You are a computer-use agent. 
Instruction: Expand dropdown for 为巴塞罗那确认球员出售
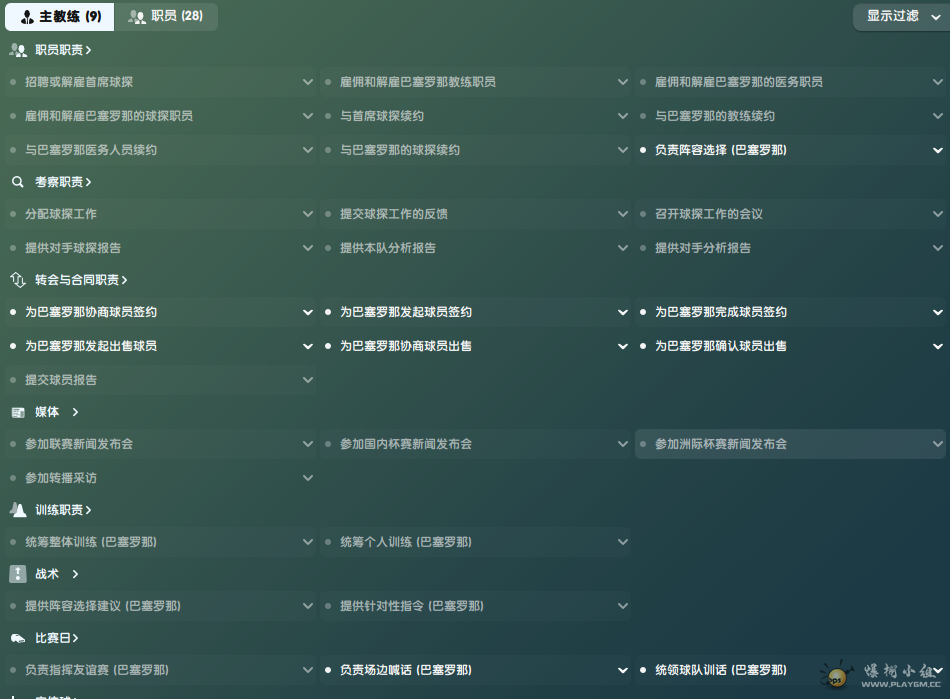pos(938,346)
